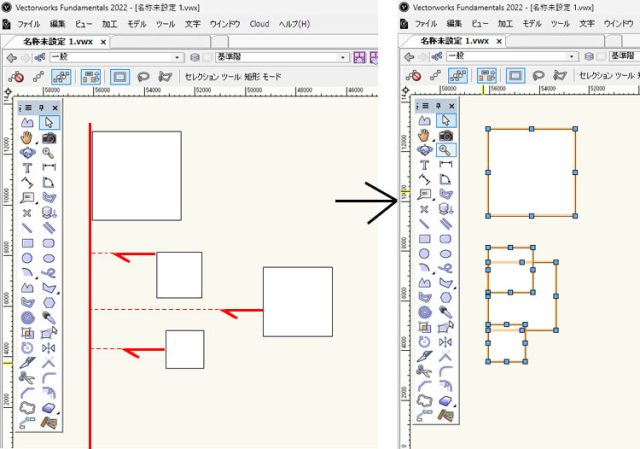Screen dimensions: 640x449
Task: Select the Pan hand tool in left palette
Action: click(x=27, y=137)
